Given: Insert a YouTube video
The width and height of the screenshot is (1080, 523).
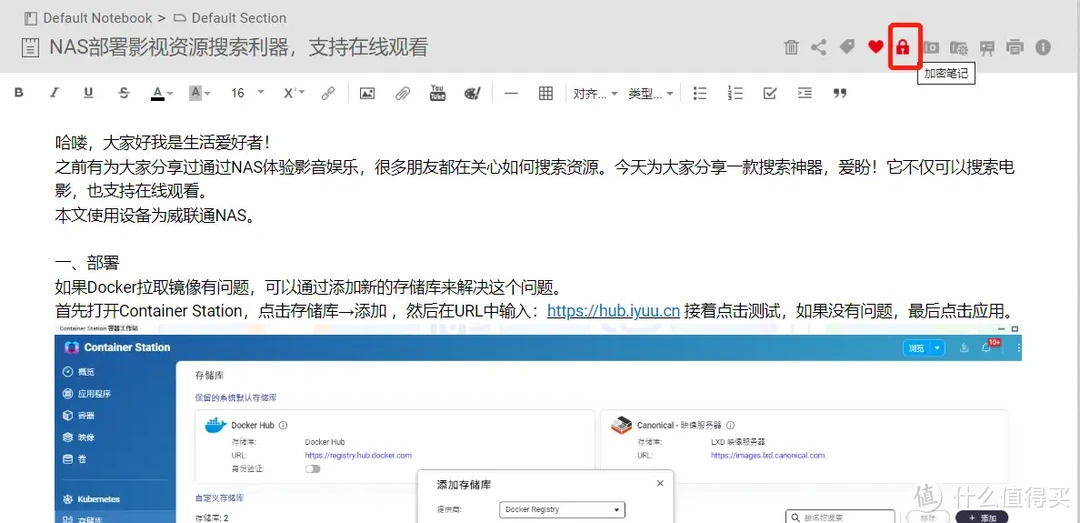Looking at the screenshot, I should [x=437, y=93].
